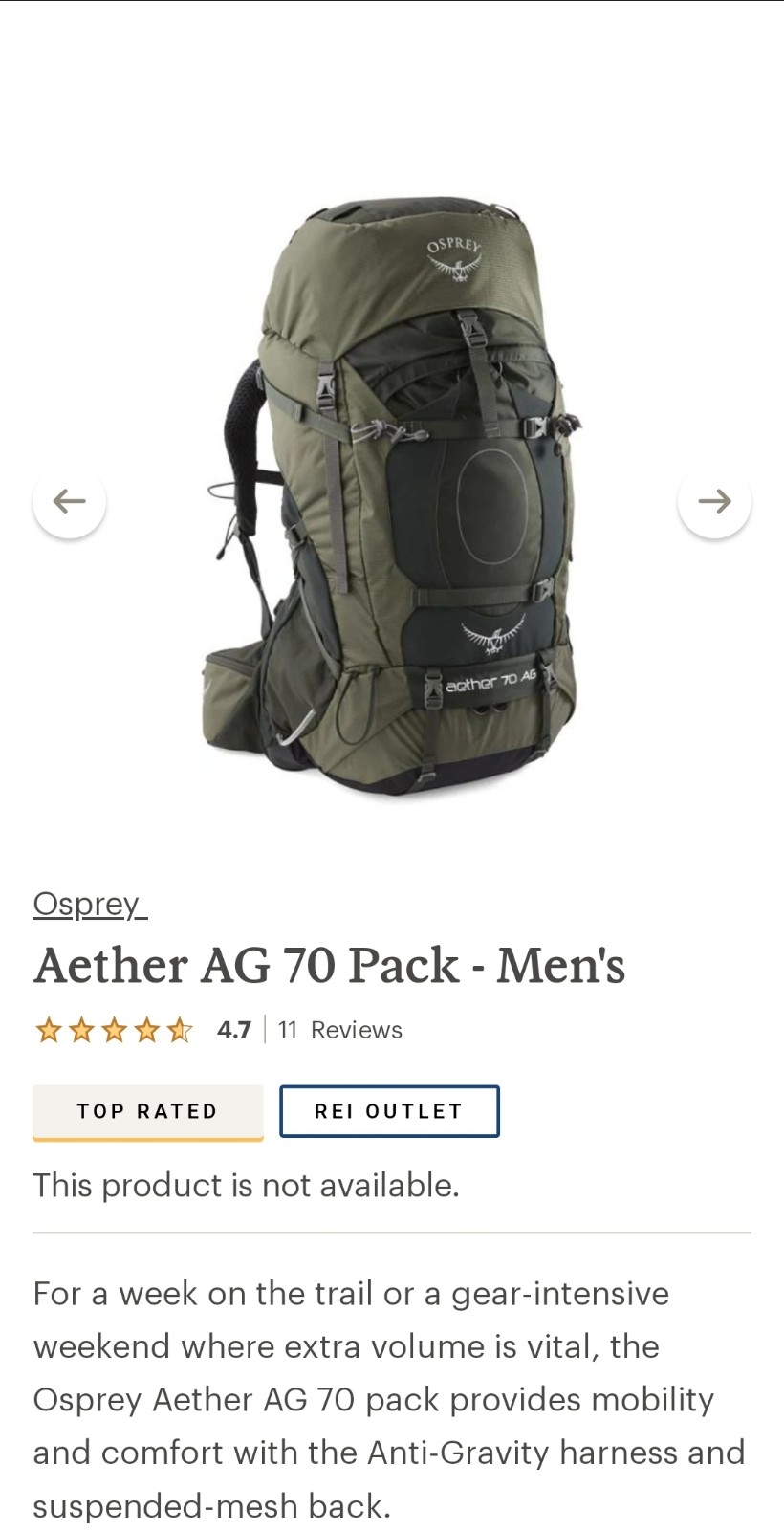This screenshot has width=784, height=1530.
Task: Open the Osprey brand link
Action: coord(90,904)
